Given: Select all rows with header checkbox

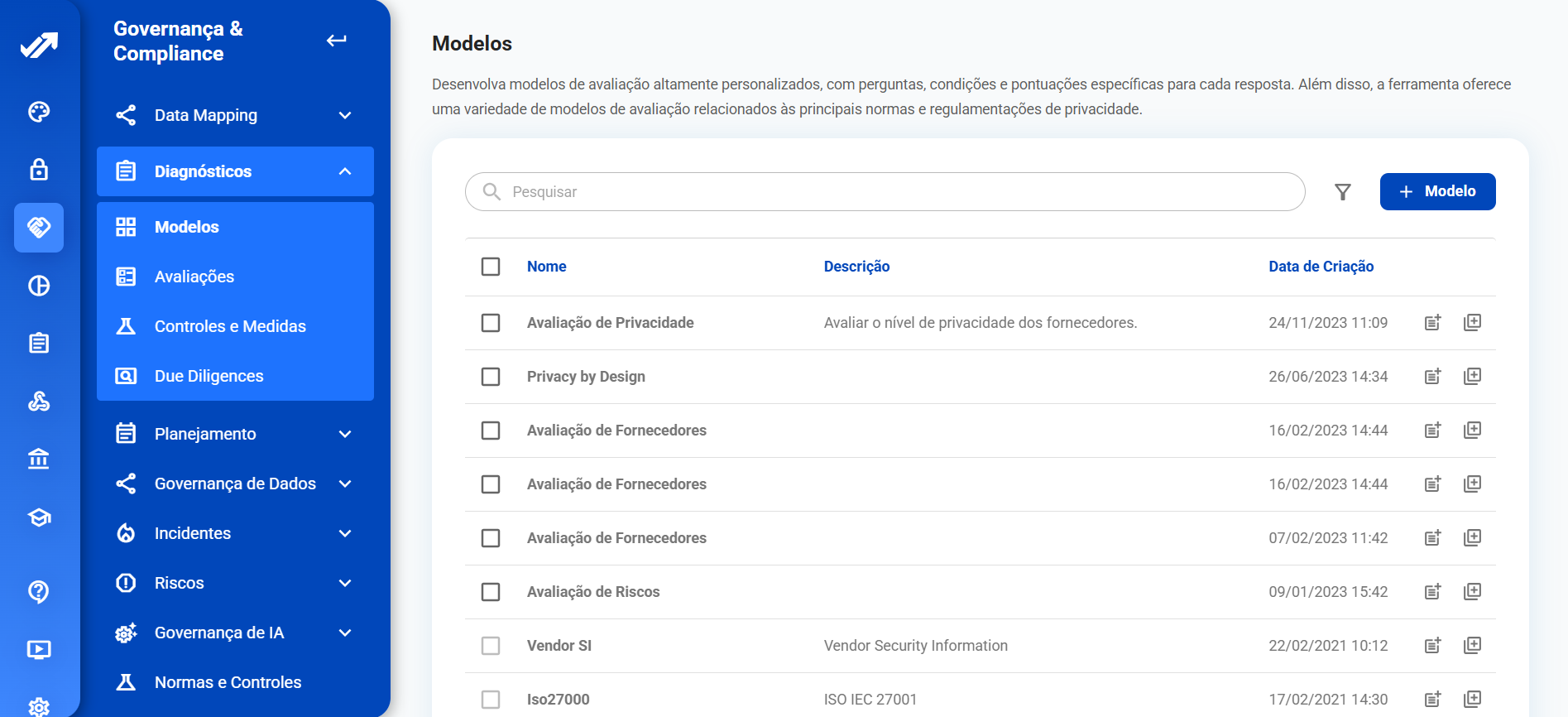Looking at the screenshot, I should [491, 267].
